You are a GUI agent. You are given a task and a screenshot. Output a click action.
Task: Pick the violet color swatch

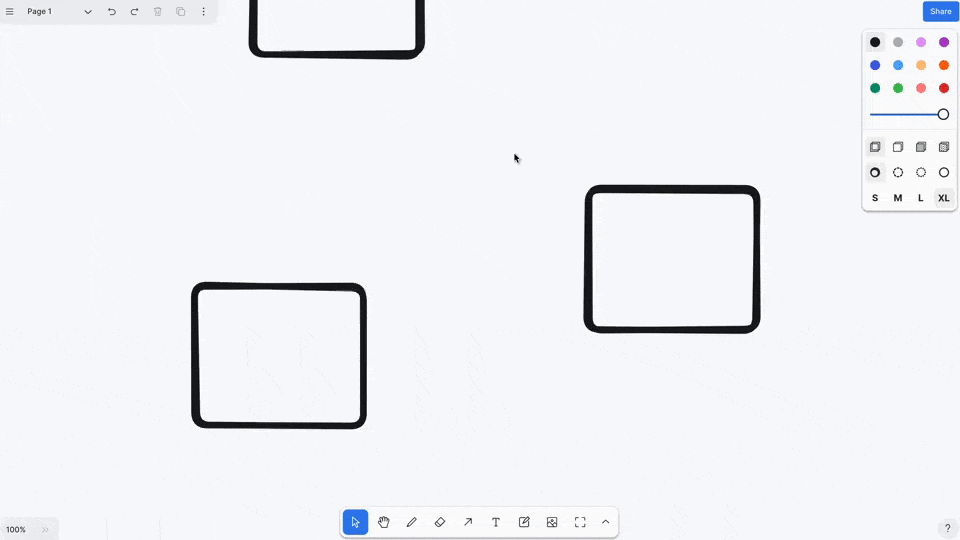point(943,42)
